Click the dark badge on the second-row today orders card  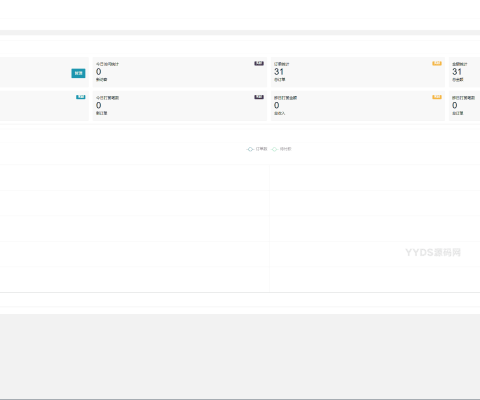(259, 97)
